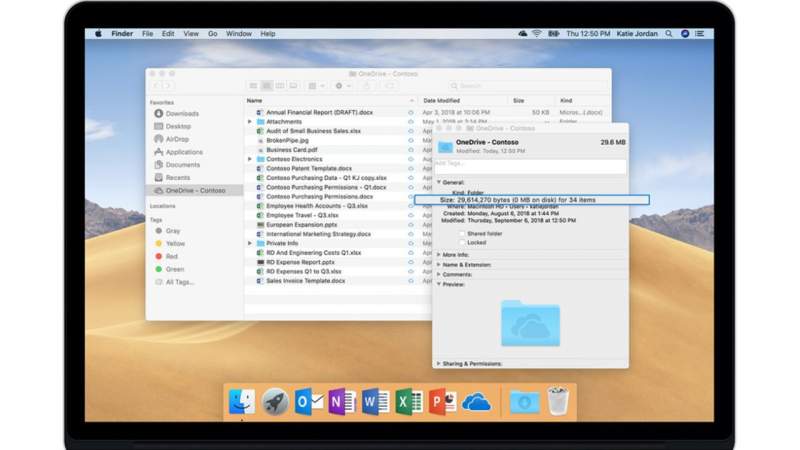Expand the Contoso Electronics folder
This screenshot has height=450, width=800.
249,159
